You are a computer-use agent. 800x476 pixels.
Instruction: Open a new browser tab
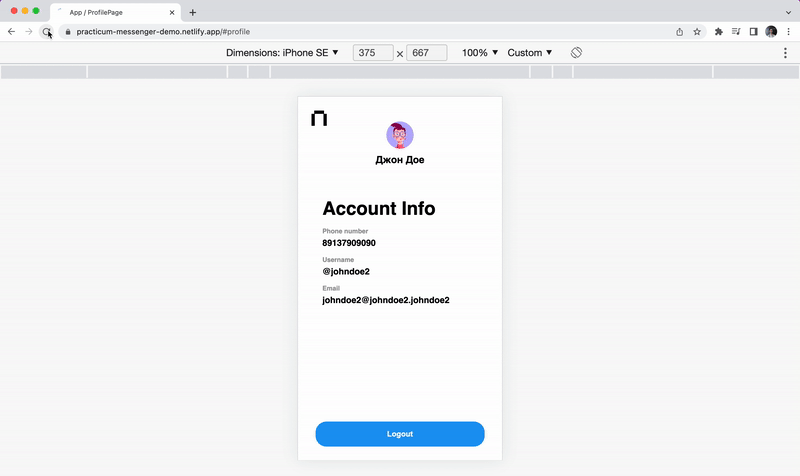[193, 12]
